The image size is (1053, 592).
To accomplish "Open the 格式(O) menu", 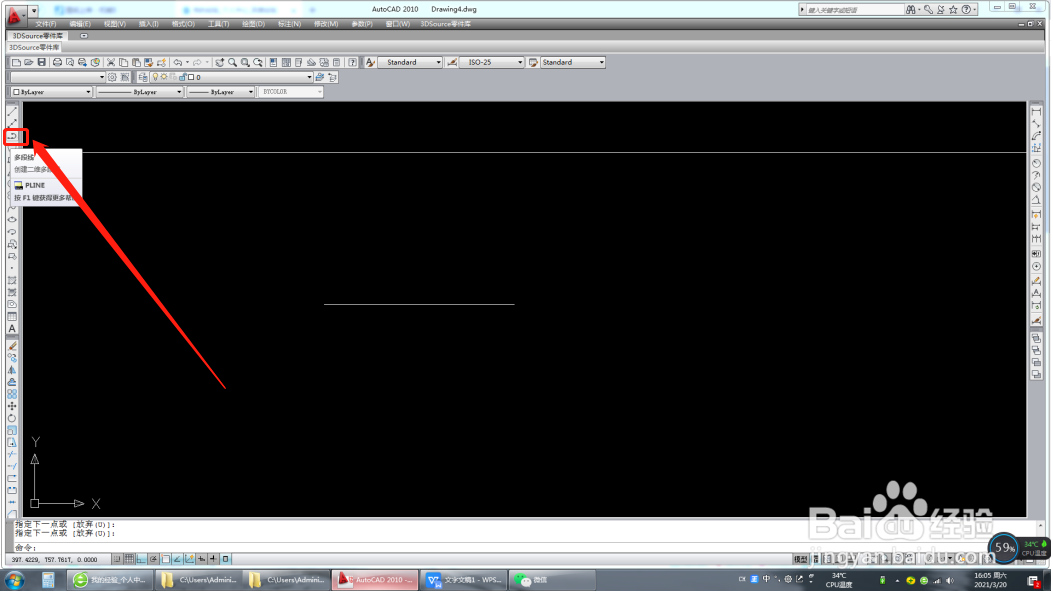I will [183, 24].
